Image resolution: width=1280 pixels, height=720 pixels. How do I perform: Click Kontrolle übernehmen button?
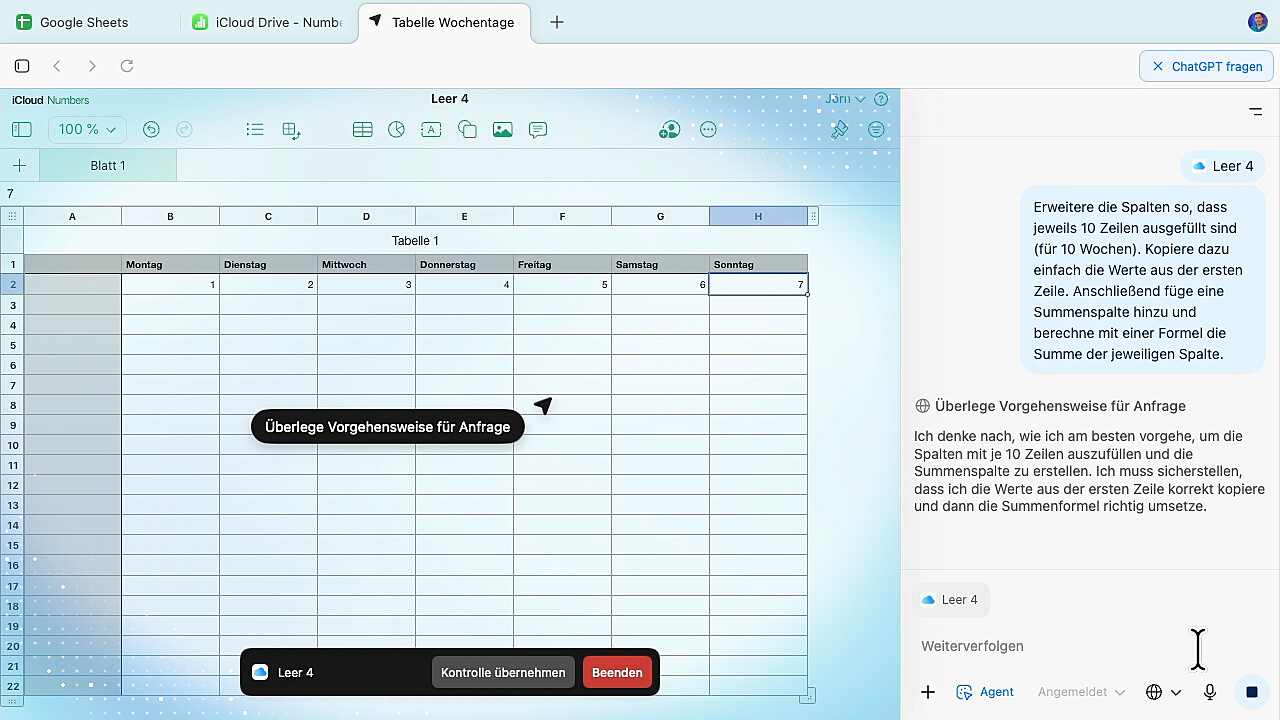[503, 672]
